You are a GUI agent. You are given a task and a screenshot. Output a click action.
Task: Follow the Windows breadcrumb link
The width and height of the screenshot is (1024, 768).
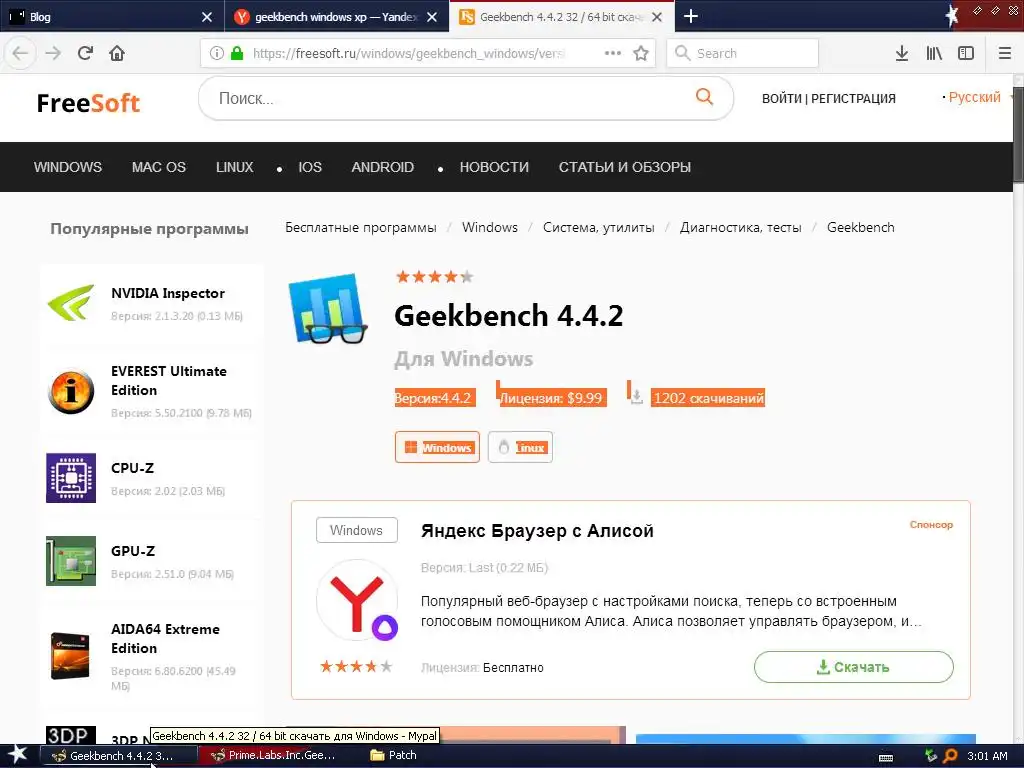[x=490, y=227]
